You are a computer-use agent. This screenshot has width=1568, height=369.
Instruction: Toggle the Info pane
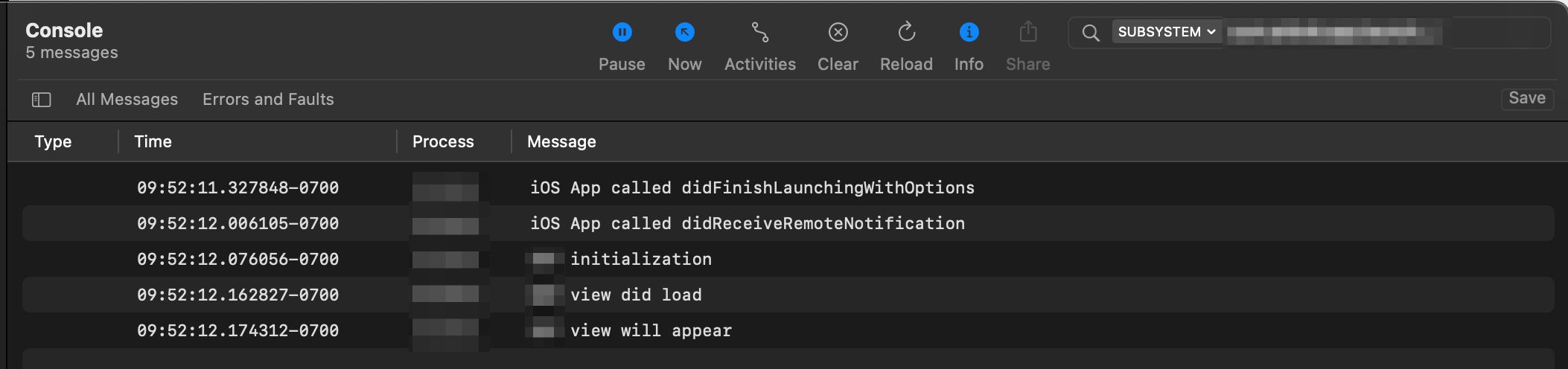[x=969, y=33]
